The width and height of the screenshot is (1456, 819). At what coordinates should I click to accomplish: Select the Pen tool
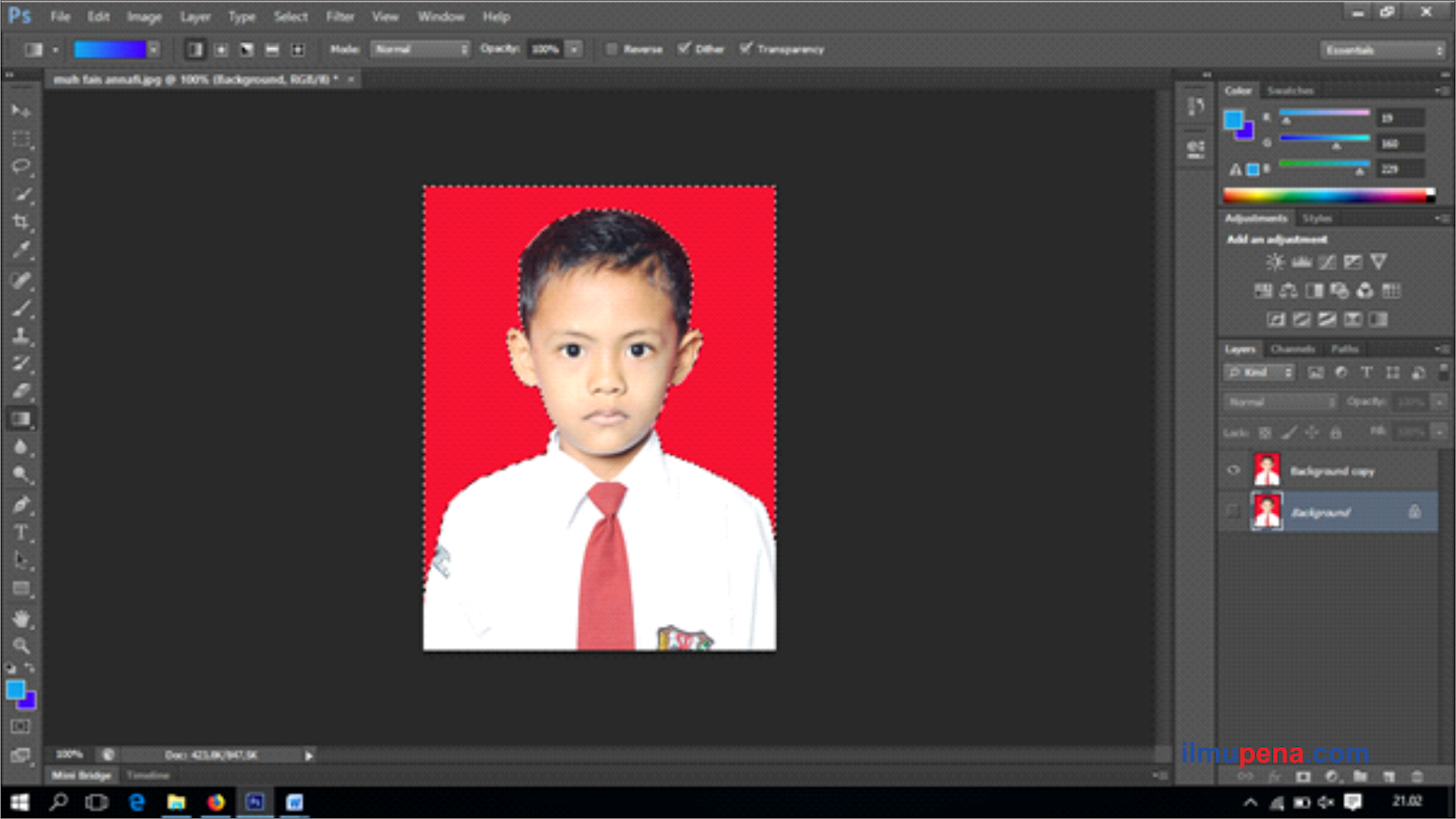pyautogui.click(x=21, y=504)
